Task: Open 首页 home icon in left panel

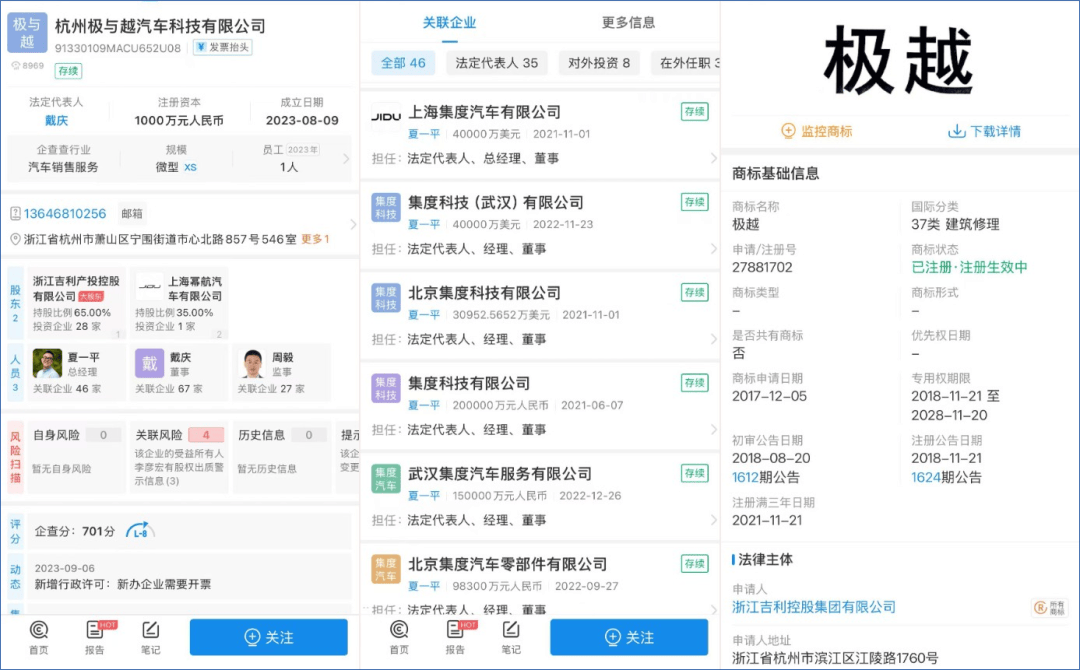Action: click(x=39, y=638)
